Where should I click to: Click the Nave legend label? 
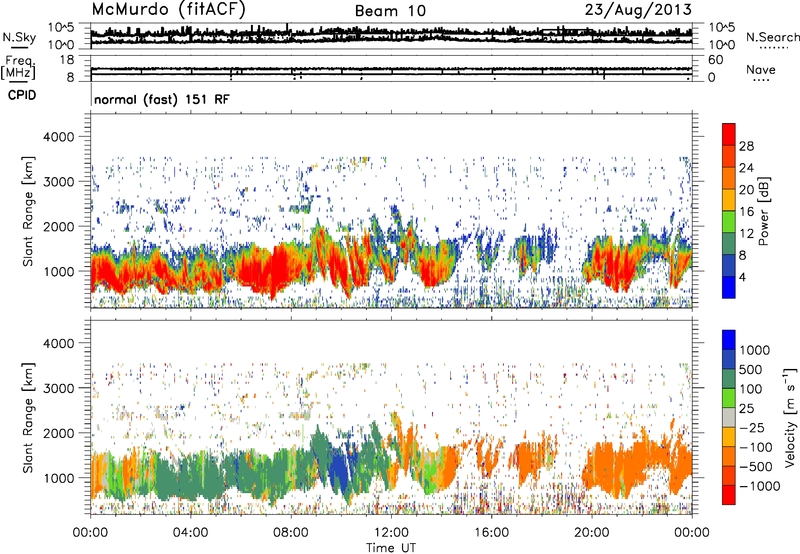click(x=761, y=69)
